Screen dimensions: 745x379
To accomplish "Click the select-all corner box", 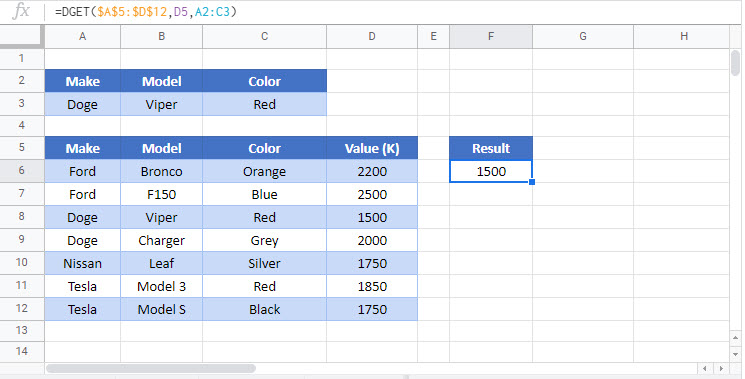I will (22, 37).
